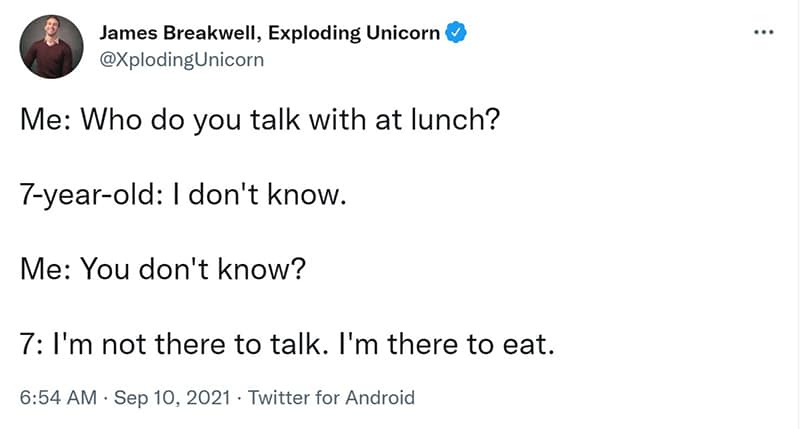Open the @XplodingUnicorn handle link
This screenshot has height=429, width=800.
click(182, 60)
